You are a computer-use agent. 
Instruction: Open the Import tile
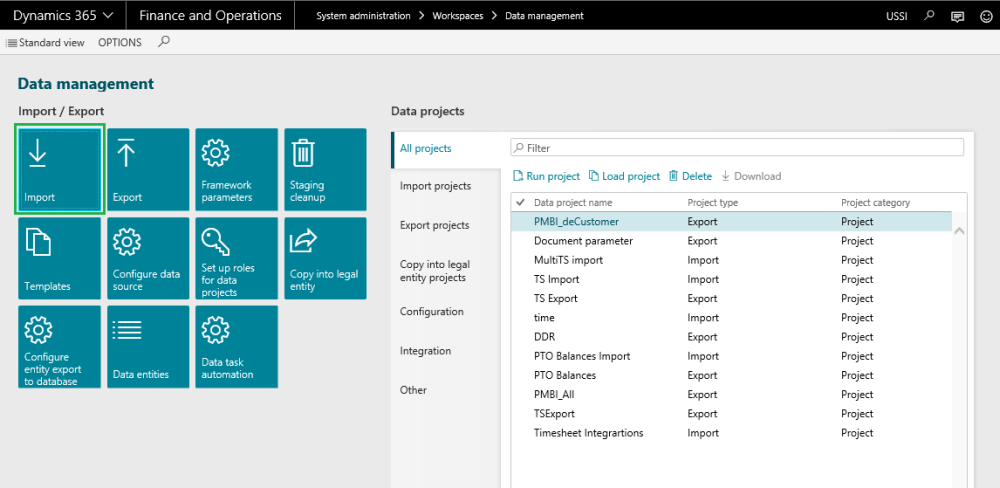[59, 169]
